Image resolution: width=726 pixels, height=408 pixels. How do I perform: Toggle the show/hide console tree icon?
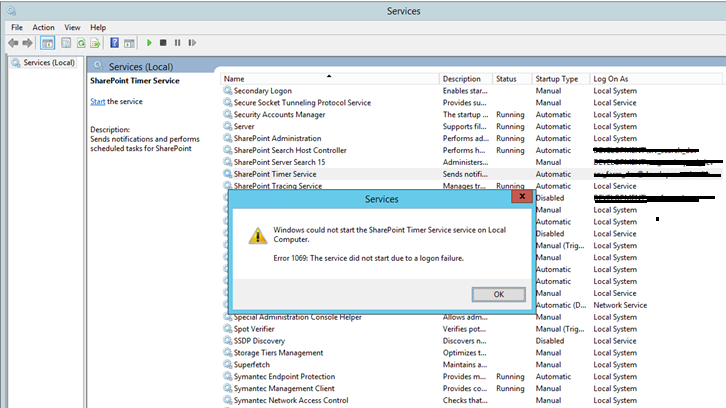pyautogui.click(x=47, y=43)
